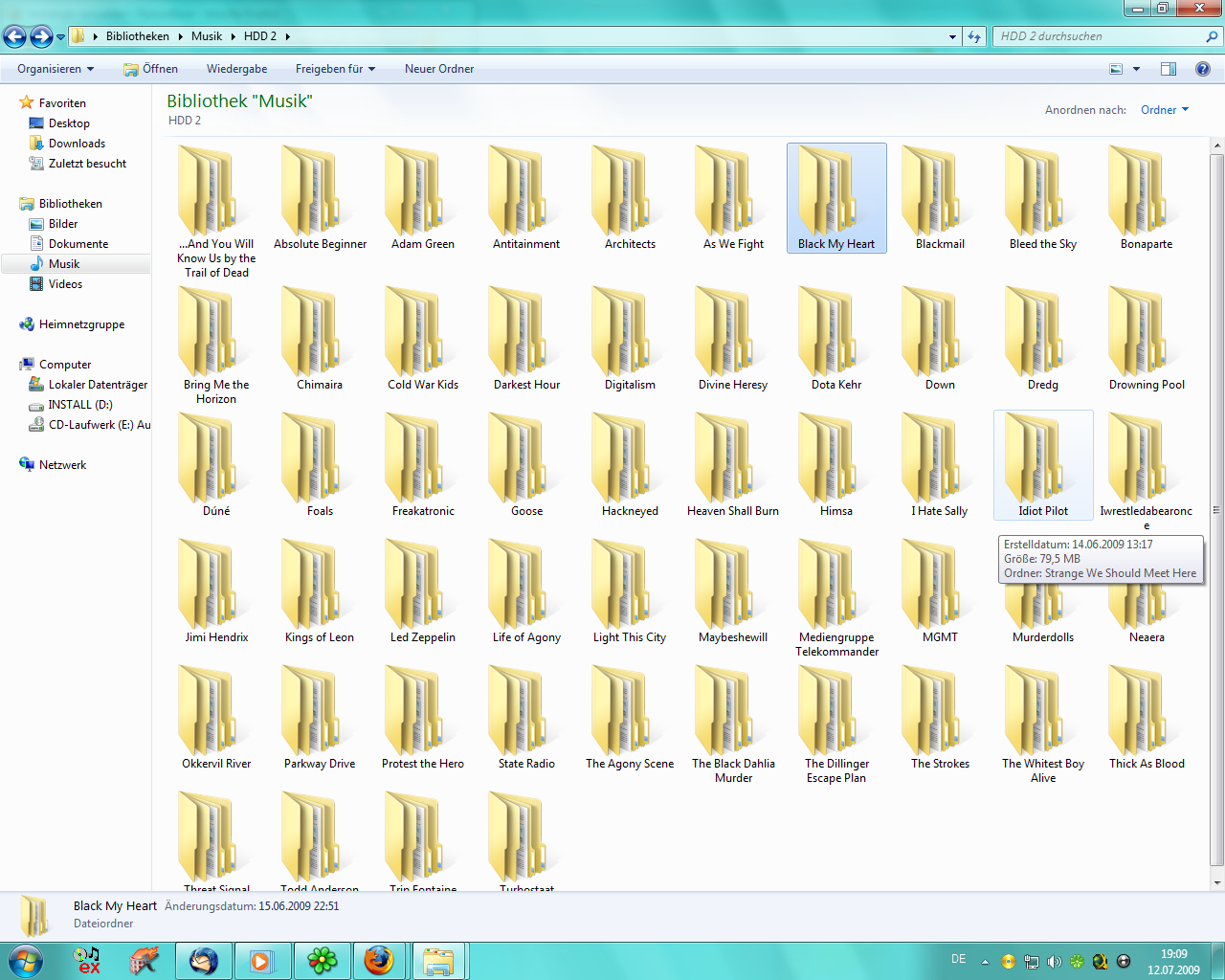The height and width of the screenshot is (980, 1225).
Task: Open Thunderbird from the taskbar
Action: [x=203, y=960]
